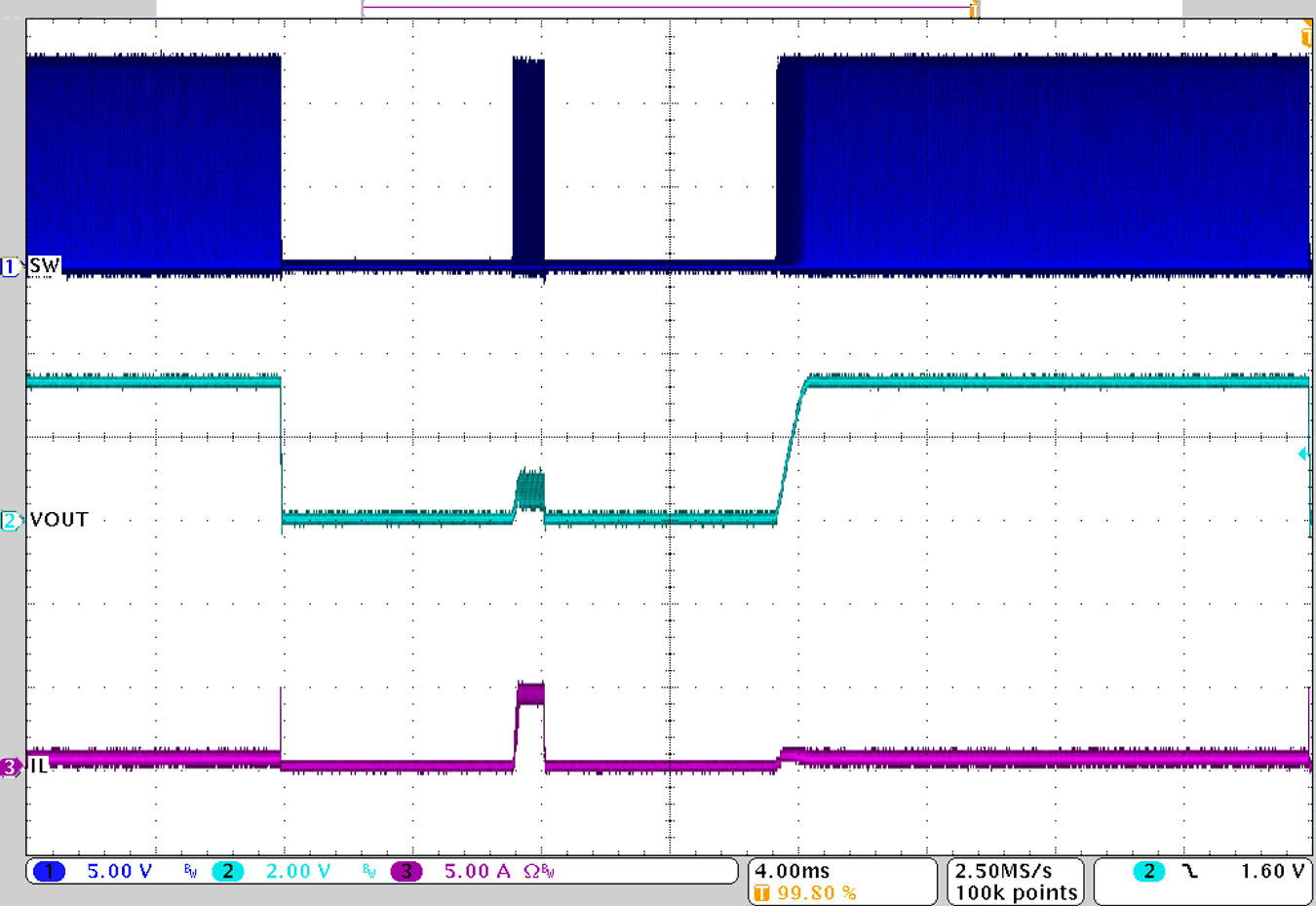
Task: Open the 2.00 V channel 2 scale readout
Action: [297, 872]
